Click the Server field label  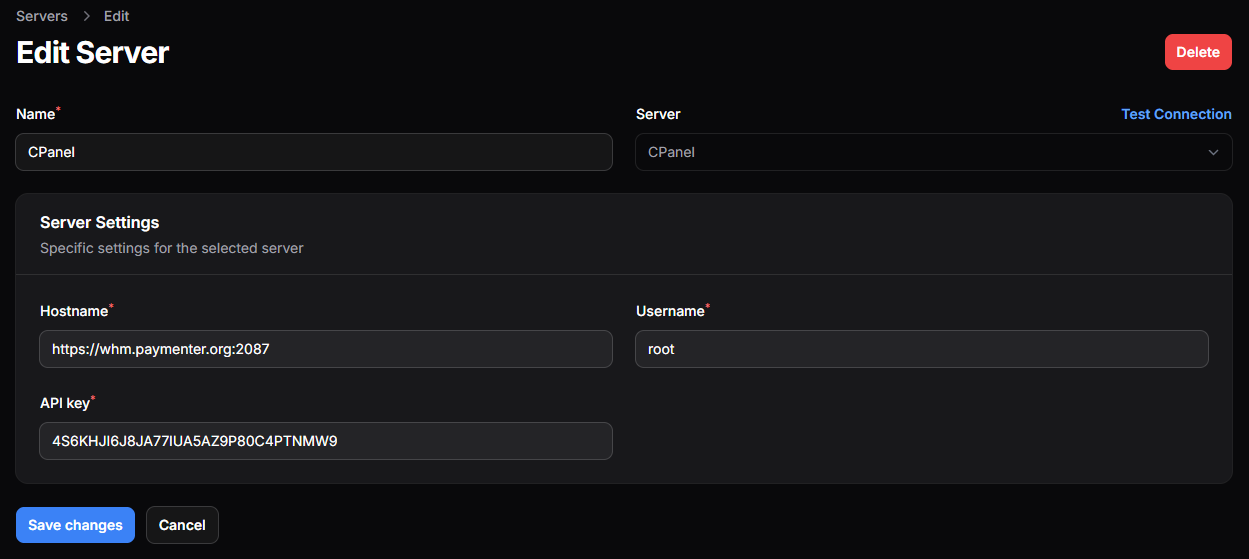(658, 114)
